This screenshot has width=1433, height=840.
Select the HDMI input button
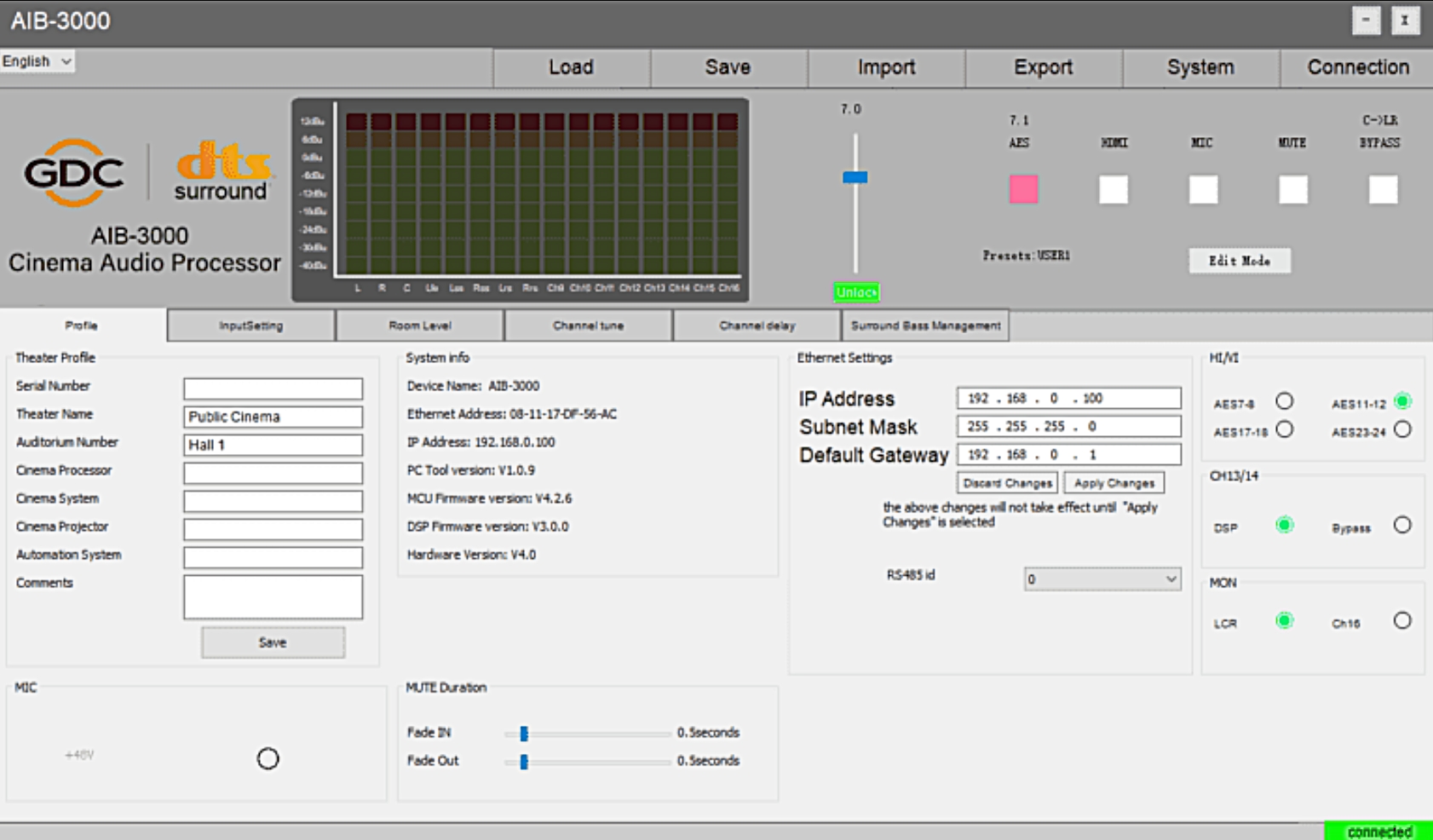tap(1114, 189)
